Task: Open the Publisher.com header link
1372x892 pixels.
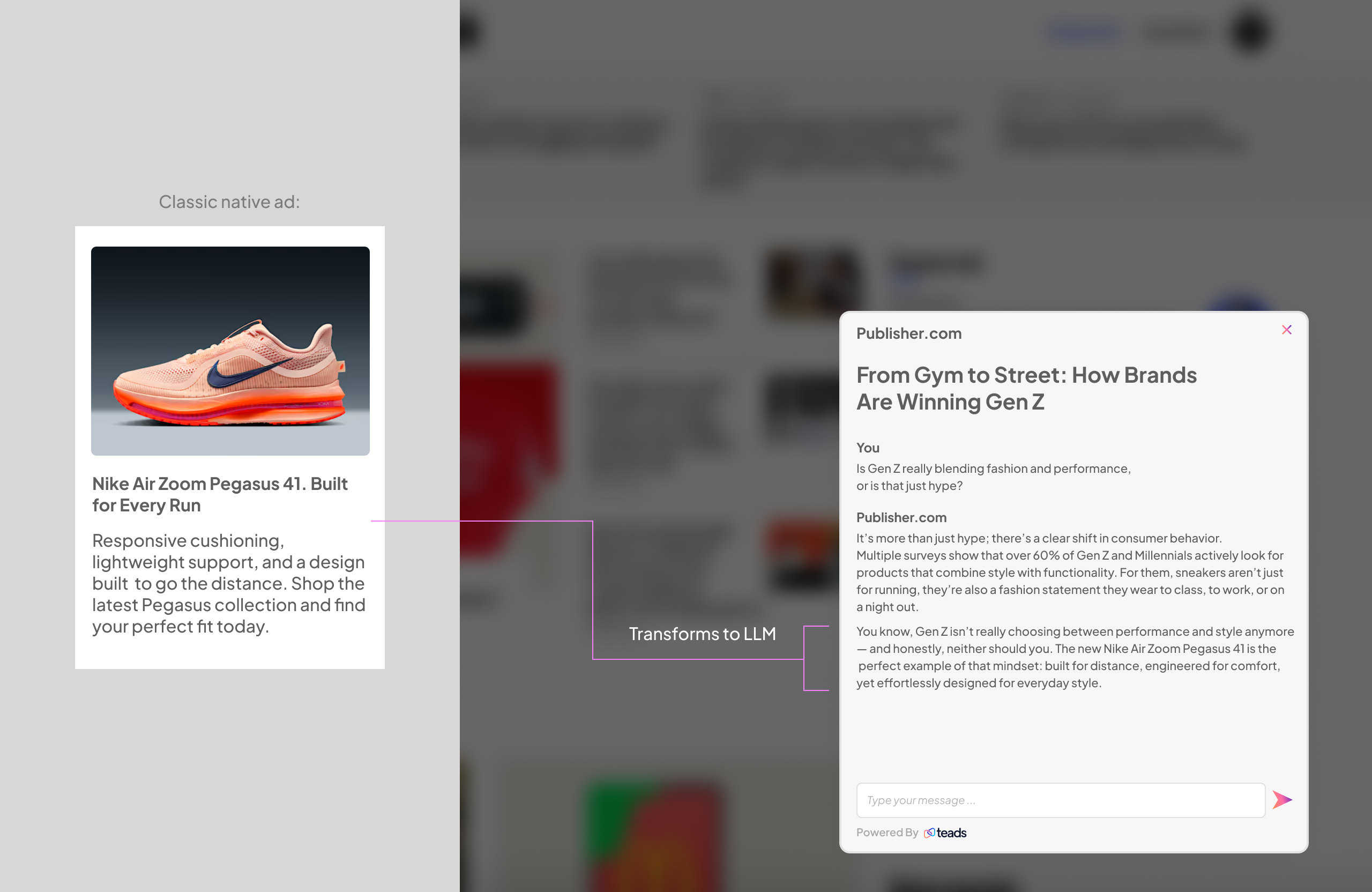Action: tap(908, 333)
